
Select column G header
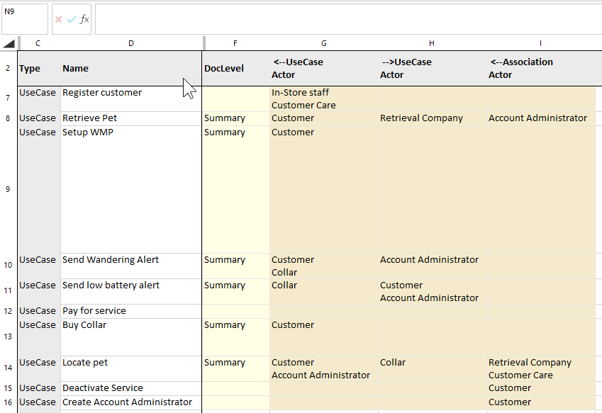pos(324,43)
